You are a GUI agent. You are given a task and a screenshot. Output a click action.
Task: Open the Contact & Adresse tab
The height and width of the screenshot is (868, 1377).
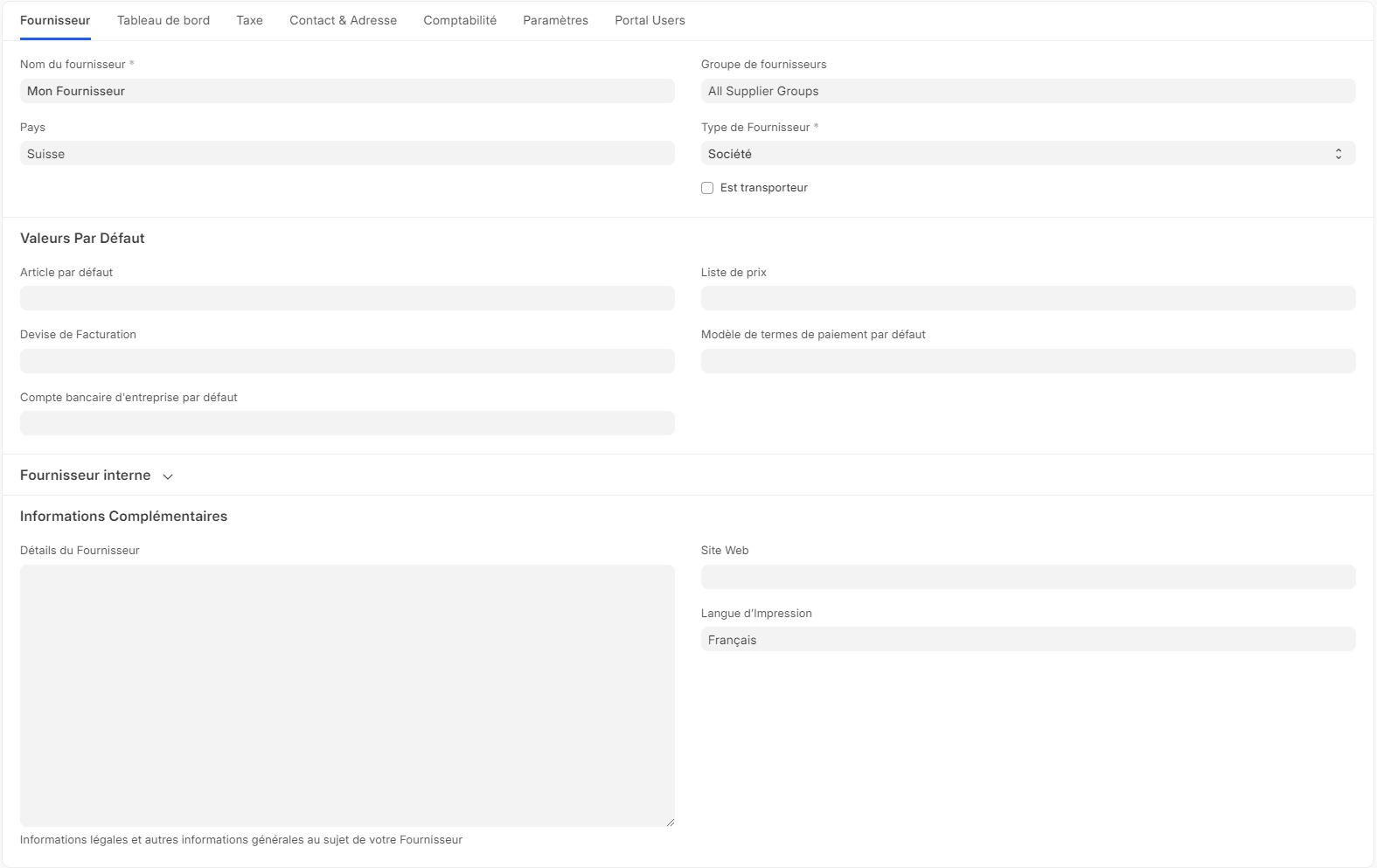[x=343, y=20]
